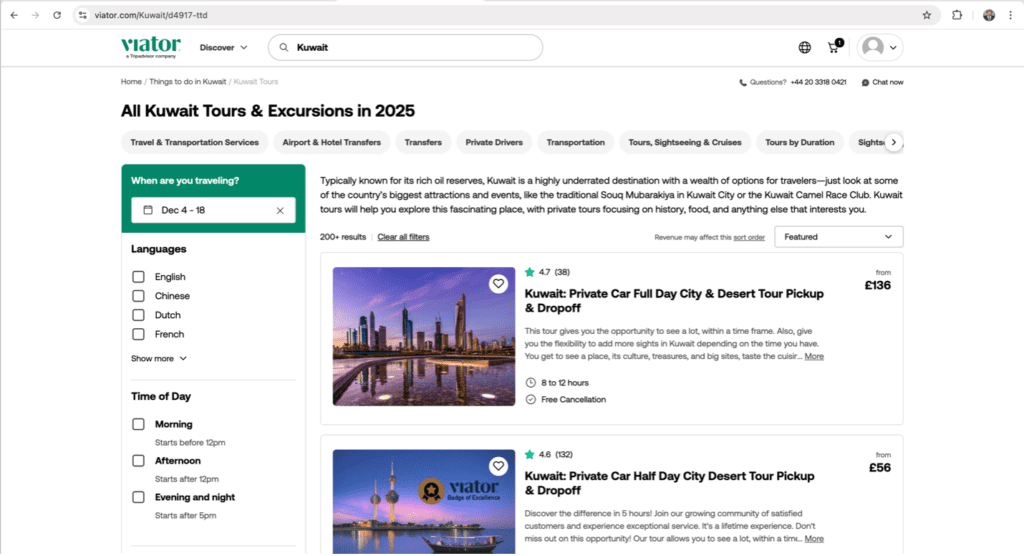Open Chrome profile avatar
The height and width of the screenshot is (556, 1024).
(989, 15)
